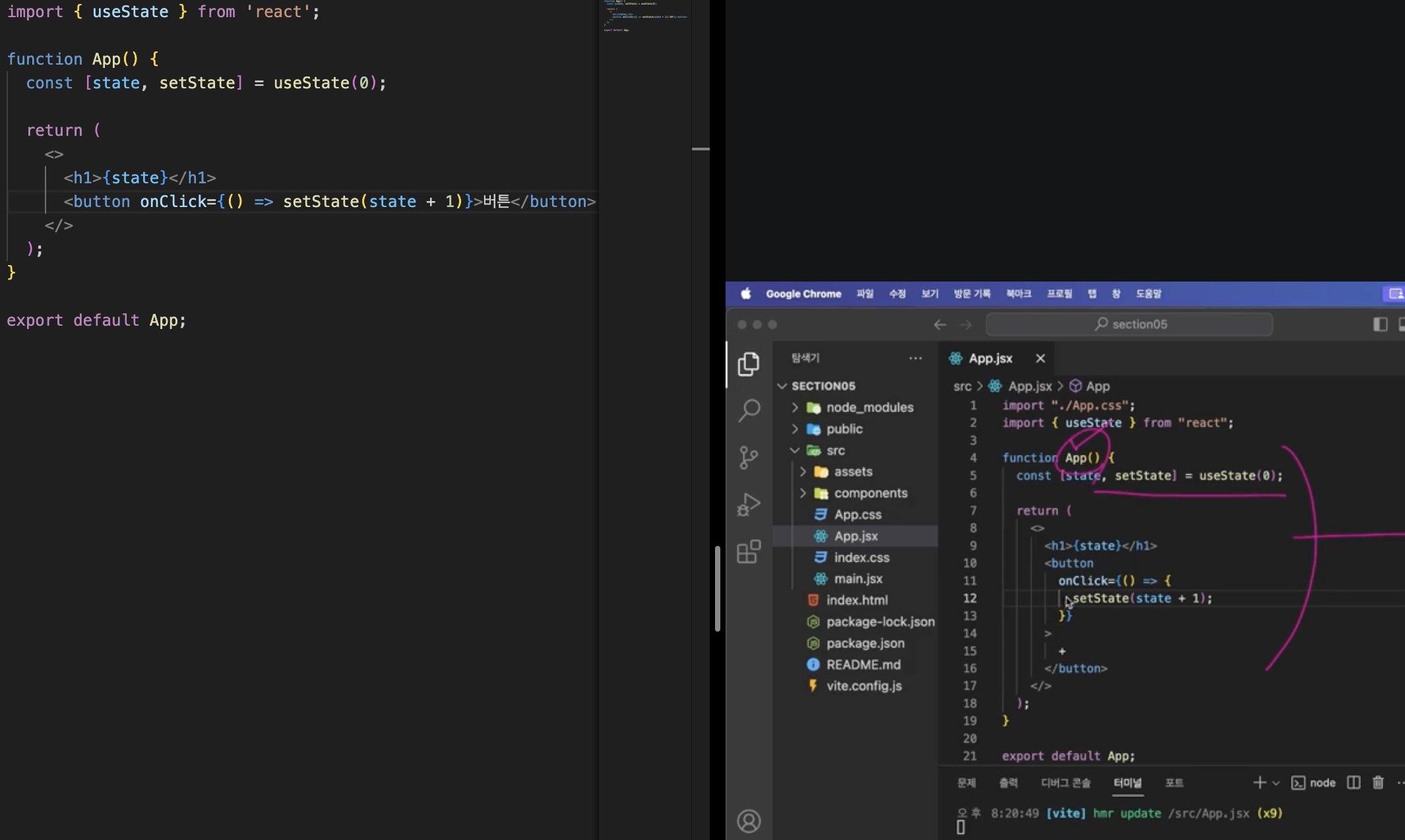Expand the public folder
This screenshot has height=840, width=1405.
pos(795,429)
